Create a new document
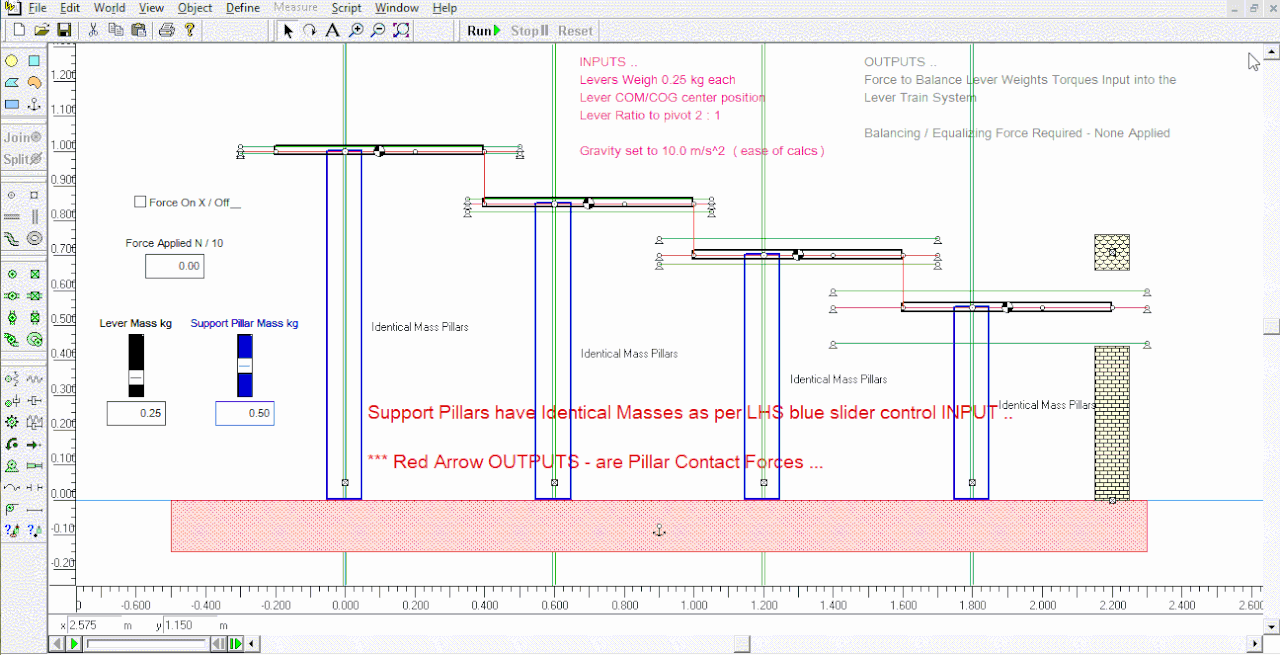The width and height of the screenshot is (1280, 655). click(x=19, y=30)
